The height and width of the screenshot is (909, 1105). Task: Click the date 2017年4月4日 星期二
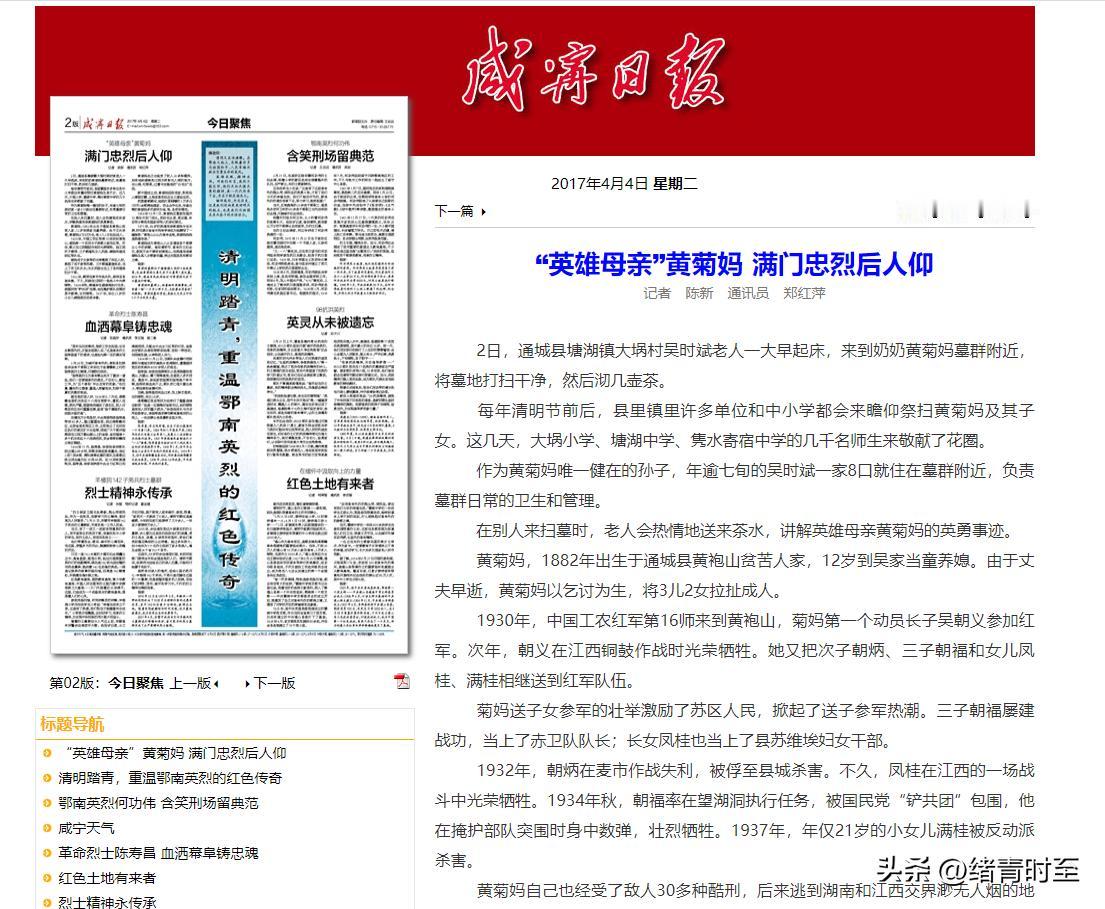[x=624, y=184]
